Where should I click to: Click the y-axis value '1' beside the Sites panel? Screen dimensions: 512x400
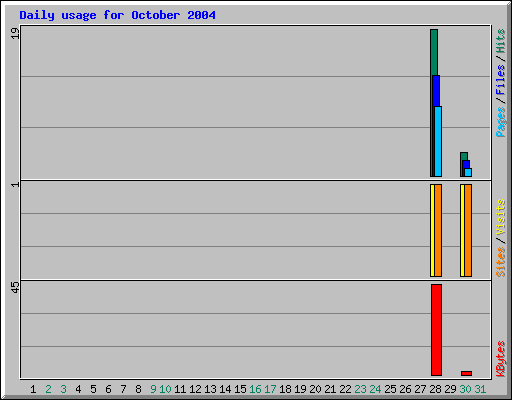point(15,184)
